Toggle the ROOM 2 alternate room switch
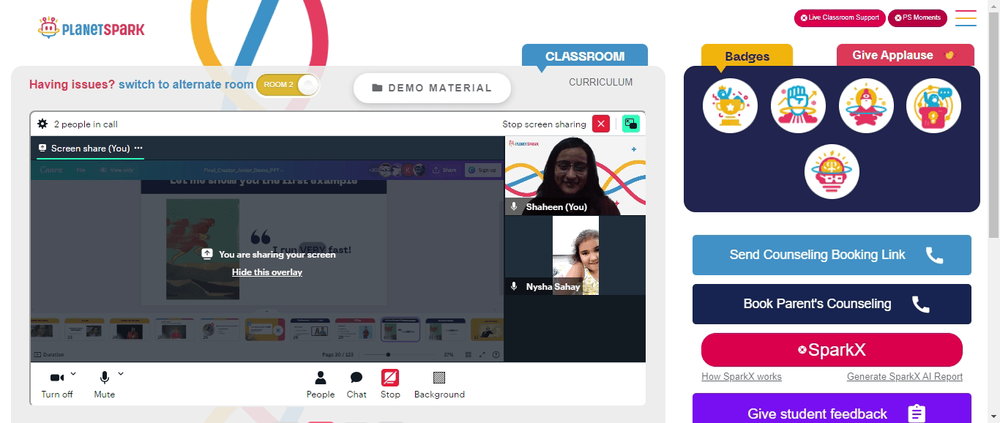Screen dimensions: 1000x423 [287, 85]
